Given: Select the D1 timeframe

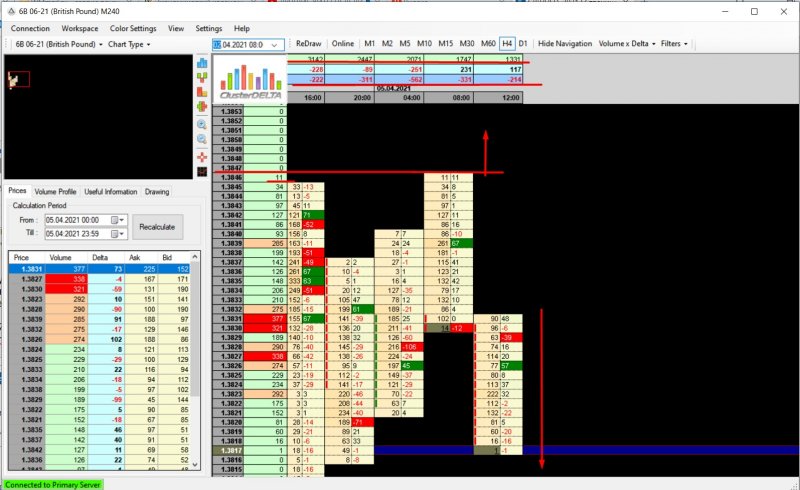Looking at the screenshot, I should (x=523, y=44).
